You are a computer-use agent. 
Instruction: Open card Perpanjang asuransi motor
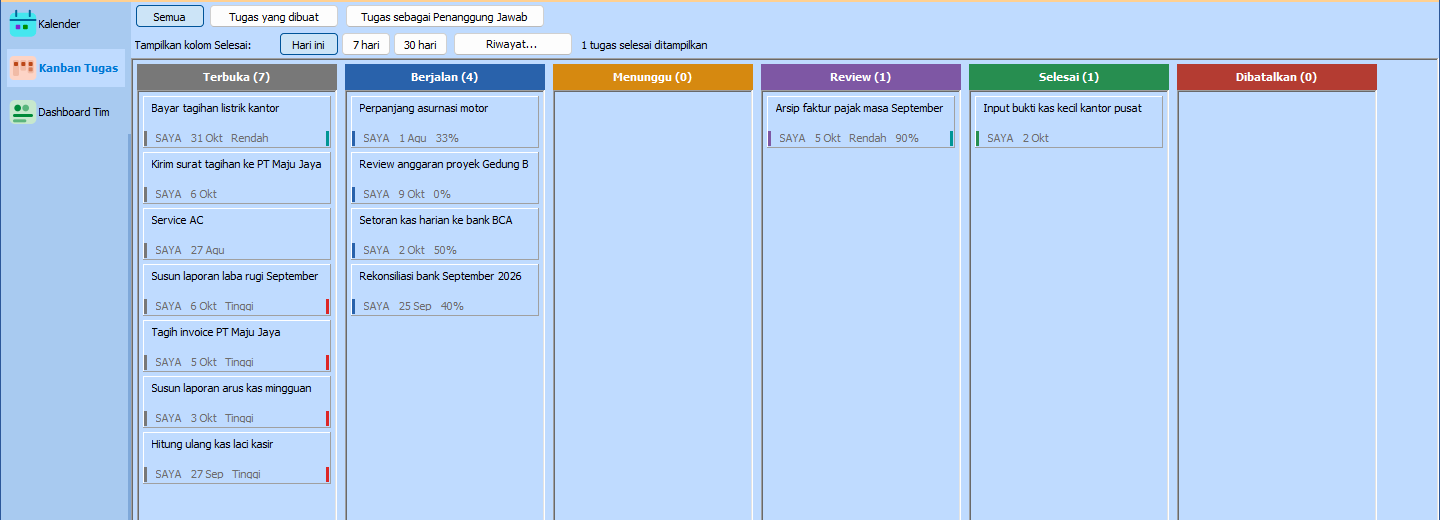click(x=445, y=122)
